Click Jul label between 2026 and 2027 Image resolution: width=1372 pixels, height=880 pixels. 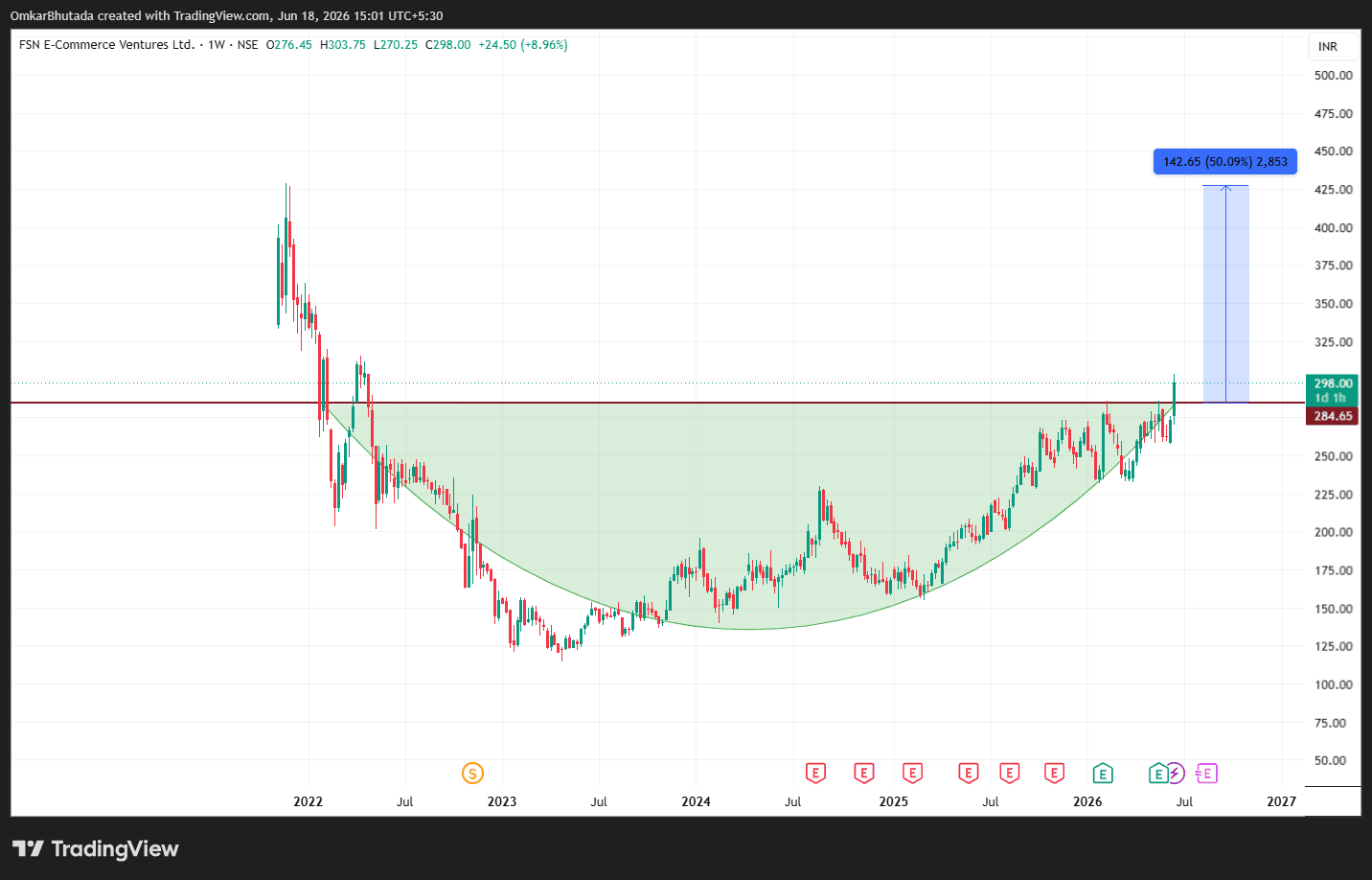click(1185, 801)
